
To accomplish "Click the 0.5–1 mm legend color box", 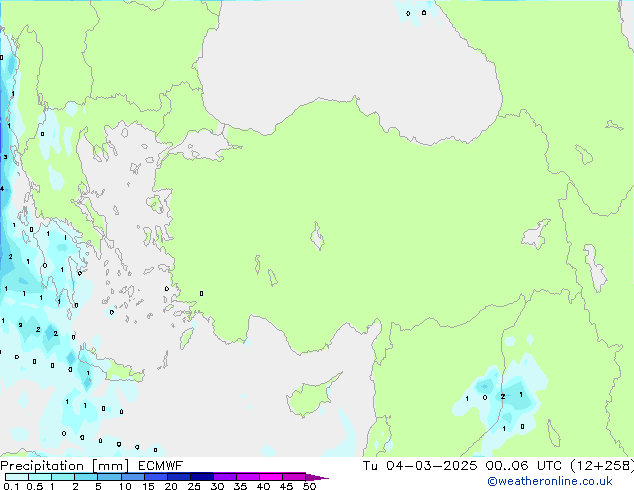I will tap(40, 477).
